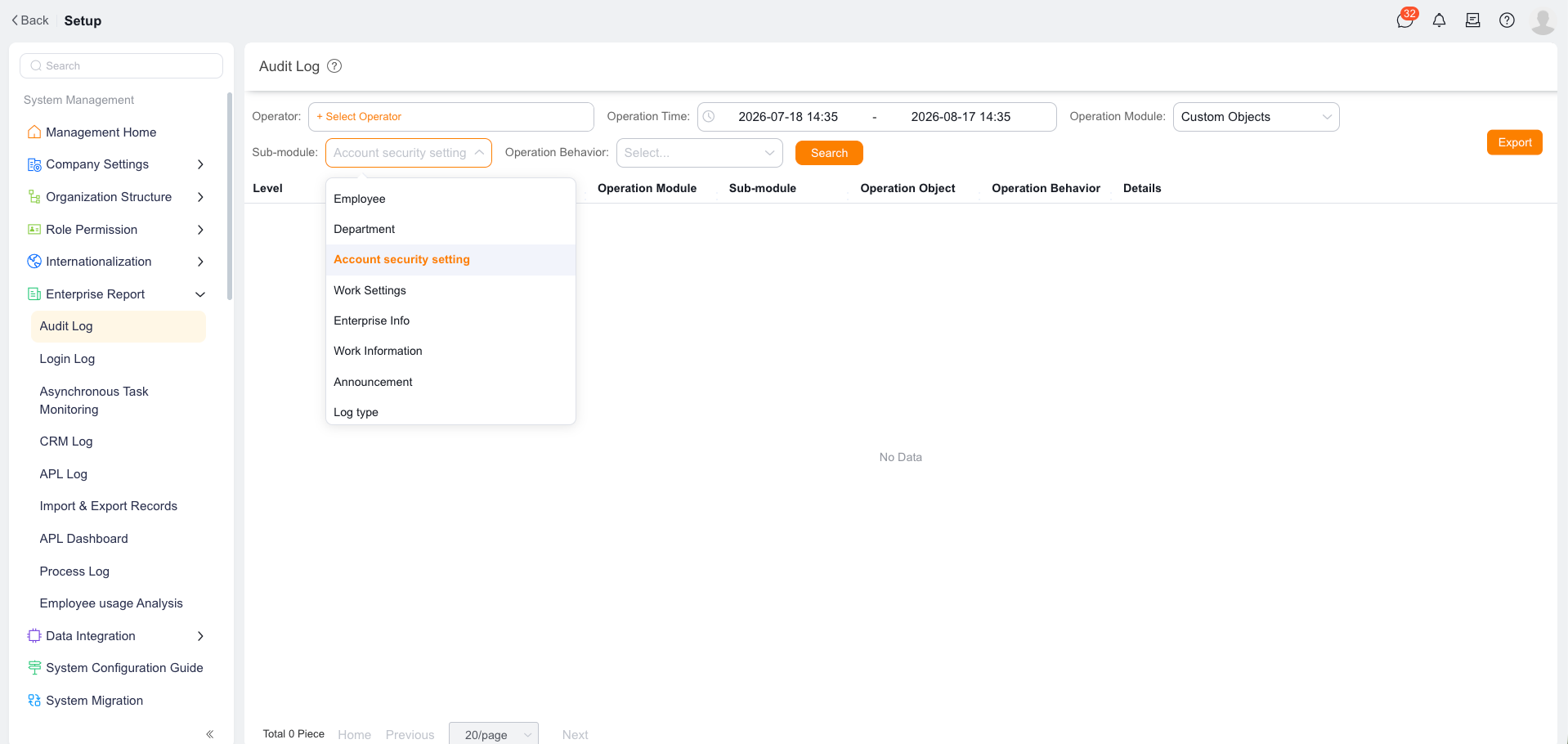
Task: Click the Export button
Action: click(x=1514, y=142)
